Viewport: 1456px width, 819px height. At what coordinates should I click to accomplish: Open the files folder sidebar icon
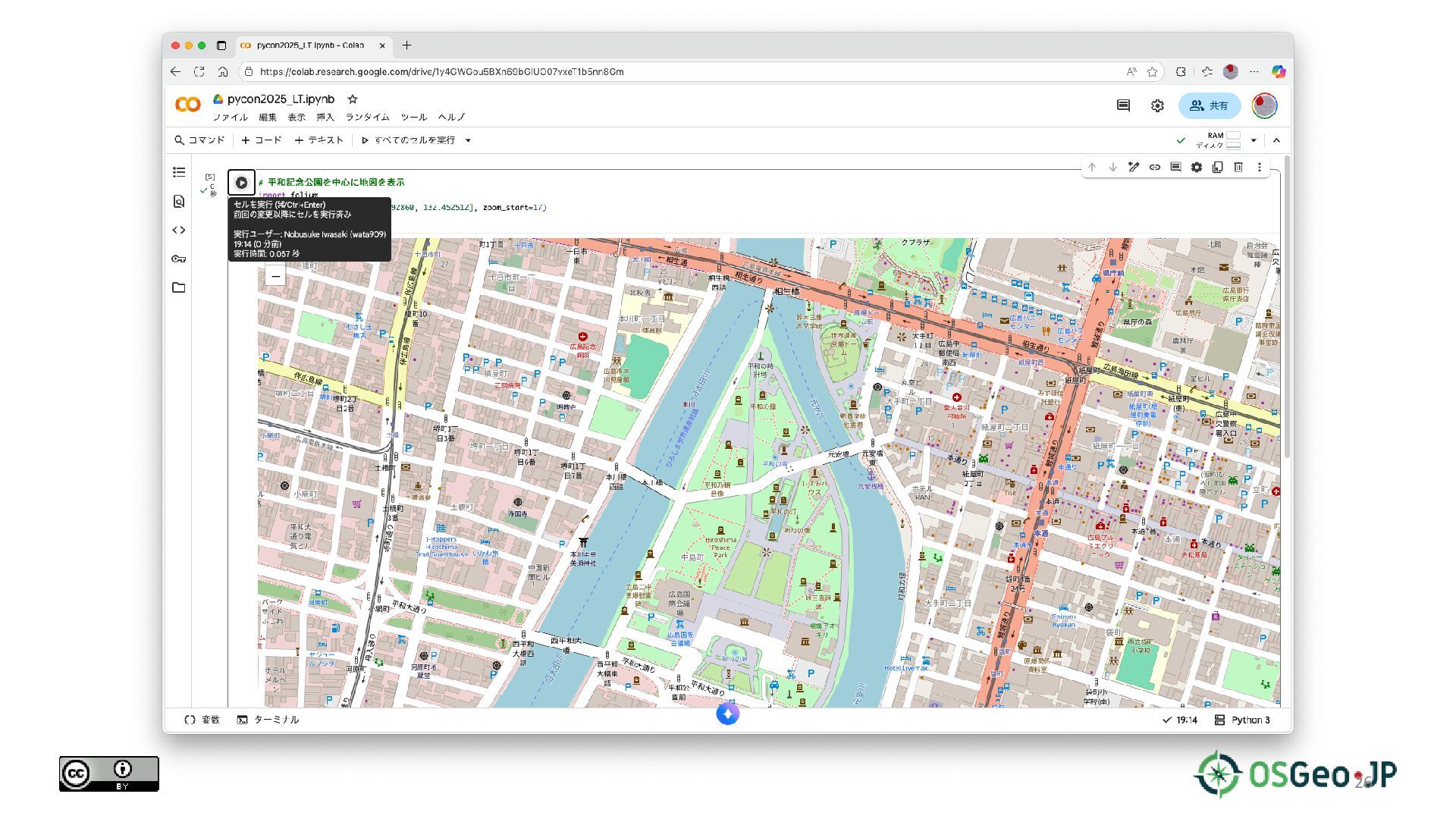[x=179, y=287]
